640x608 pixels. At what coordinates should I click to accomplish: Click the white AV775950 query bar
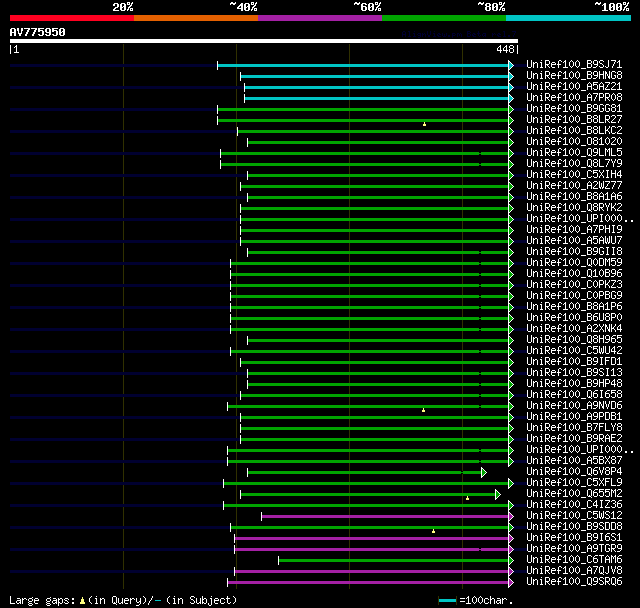point(264,41)
